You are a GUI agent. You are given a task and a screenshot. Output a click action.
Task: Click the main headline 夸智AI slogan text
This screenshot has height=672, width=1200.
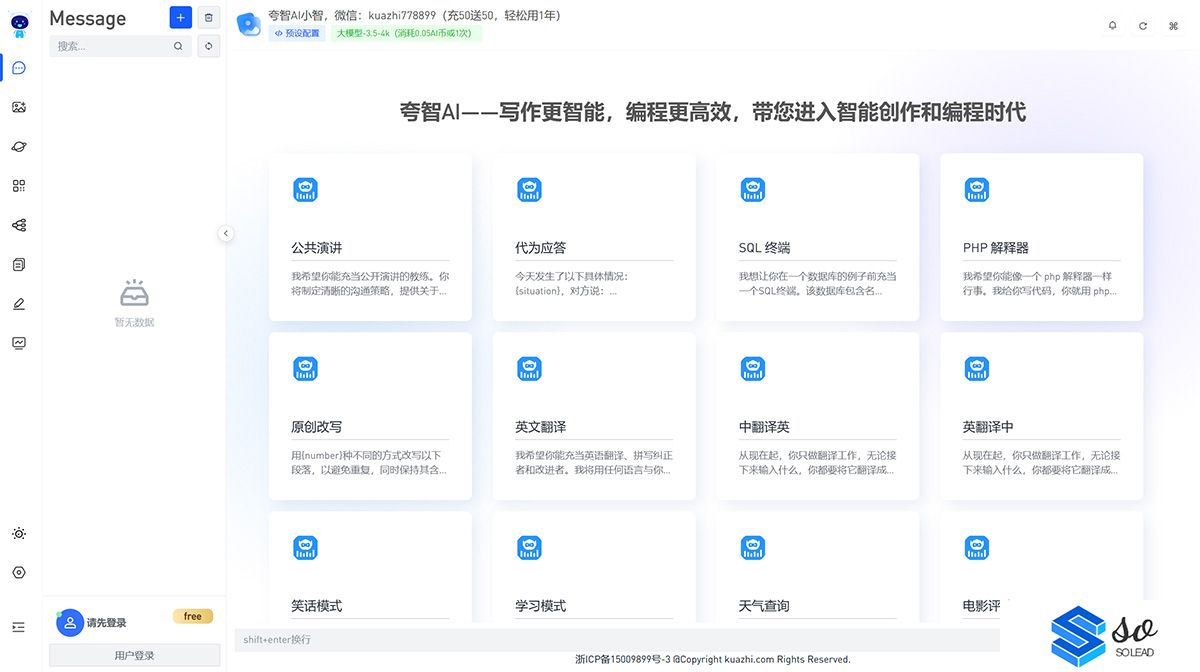pos(712,112)
